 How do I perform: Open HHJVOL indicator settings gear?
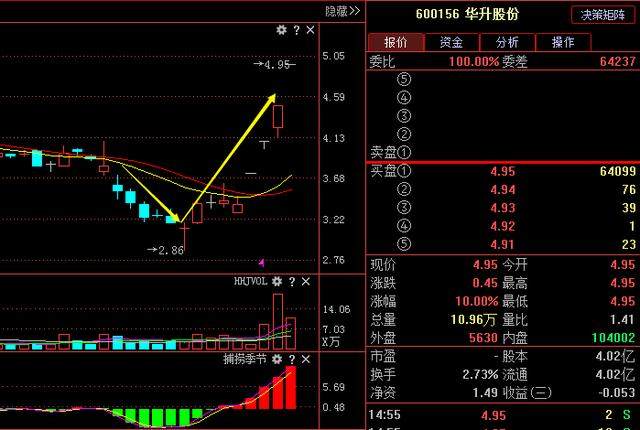277,281
